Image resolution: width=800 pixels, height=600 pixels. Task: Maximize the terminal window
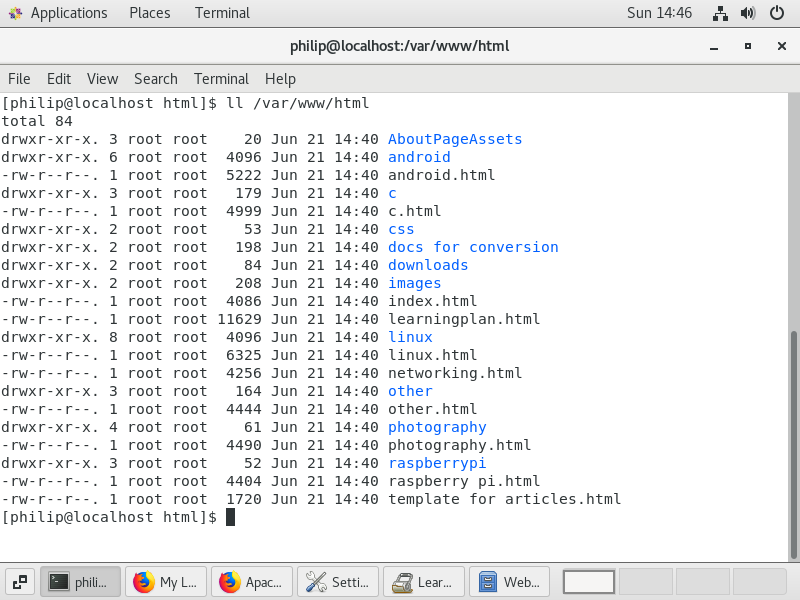[x=747, y=46]
